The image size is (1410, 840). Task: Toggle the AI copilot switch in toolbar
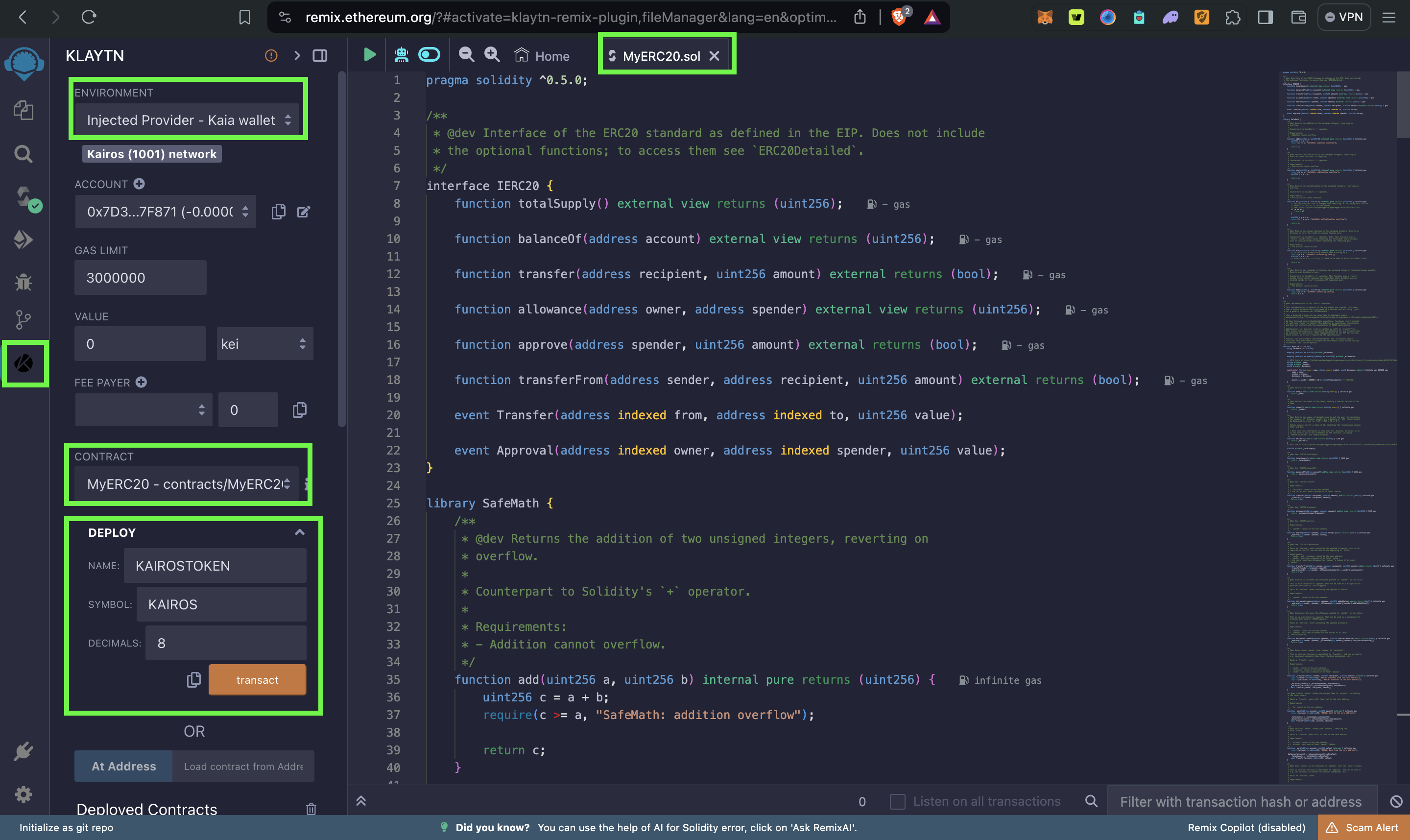click(429, 55)
